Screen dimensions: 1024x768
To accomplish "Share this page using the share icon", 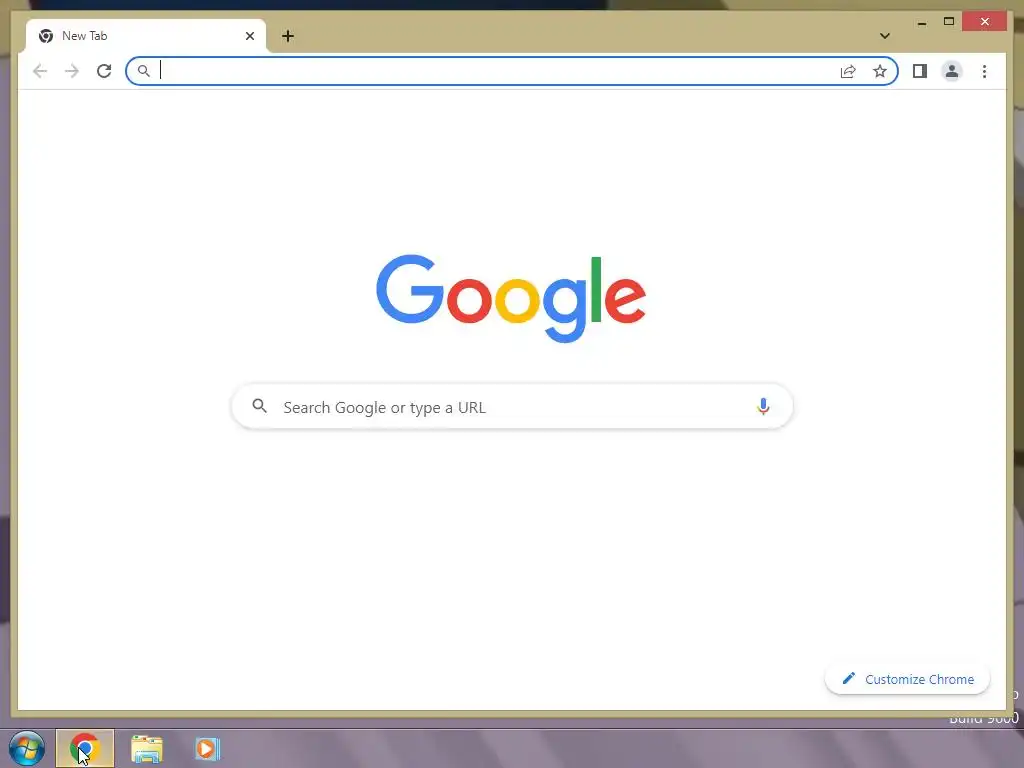I will [848, 71].
